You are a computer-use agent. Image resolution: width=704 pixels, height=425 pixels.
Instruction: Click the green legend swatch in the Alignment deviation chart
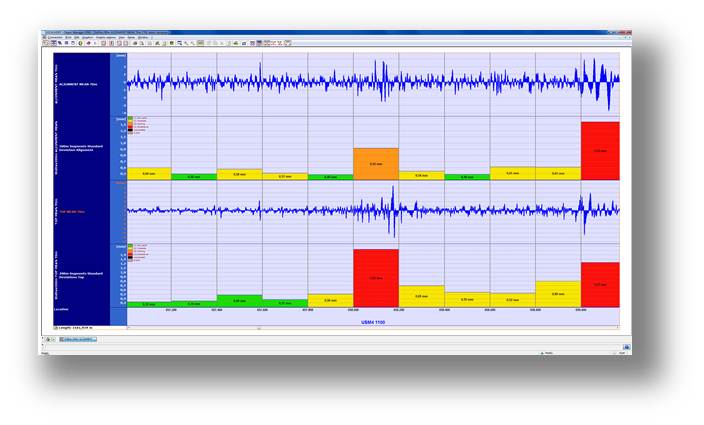point(130,118)
